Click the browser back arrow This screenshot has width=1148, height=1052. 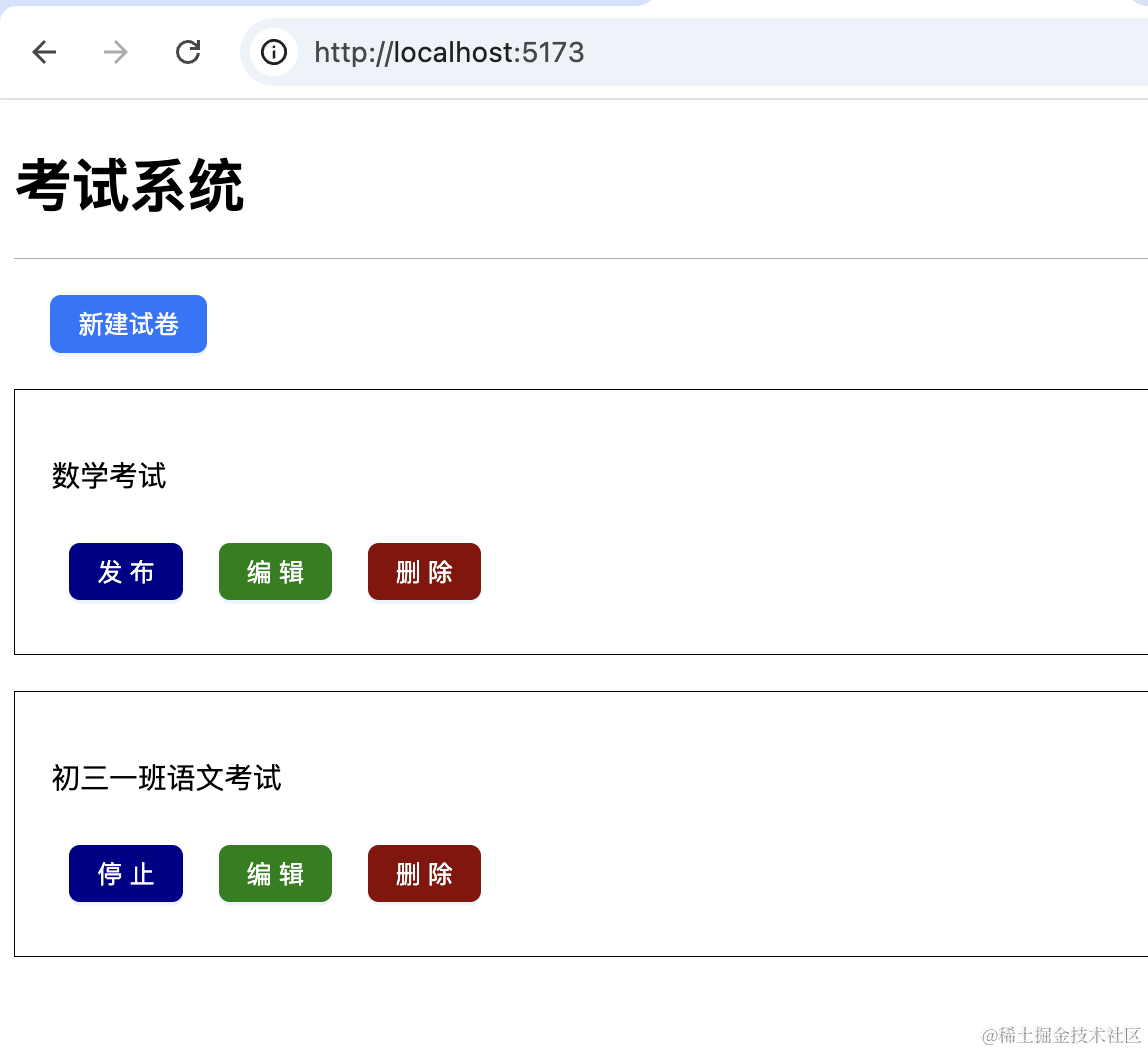pyautogui.click(x=44, y=52)
